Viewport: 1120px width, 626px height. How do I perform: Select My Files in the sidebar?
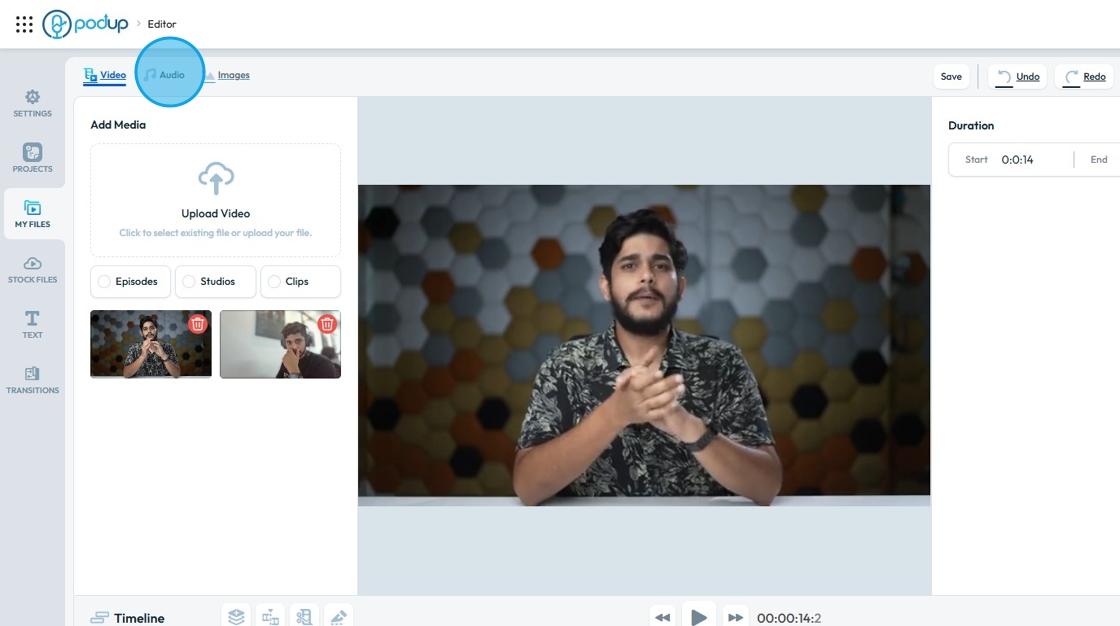click(32, 214)
